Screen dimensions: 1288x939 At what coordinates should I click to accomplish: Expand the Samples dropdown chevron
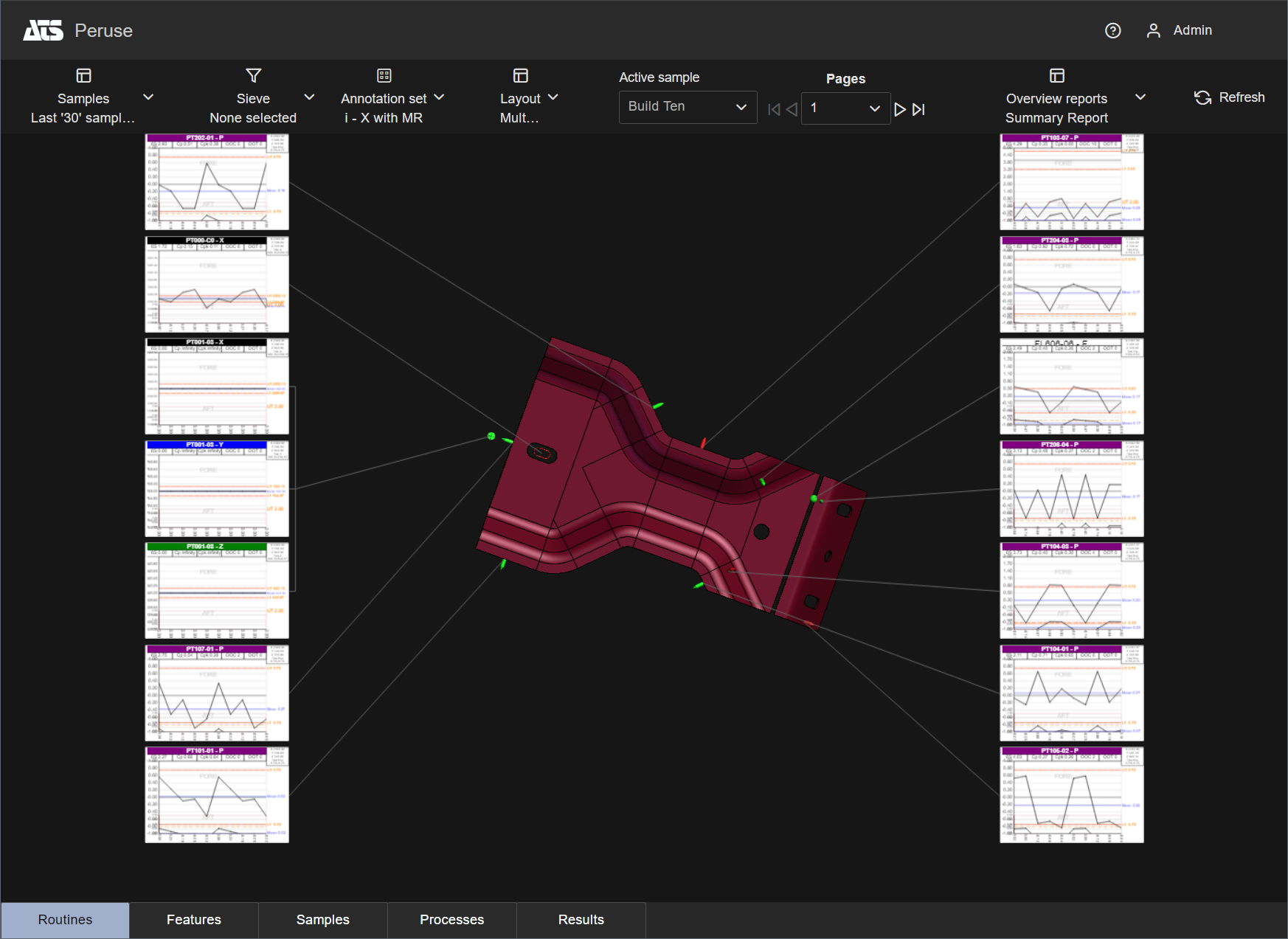(148, 97)
